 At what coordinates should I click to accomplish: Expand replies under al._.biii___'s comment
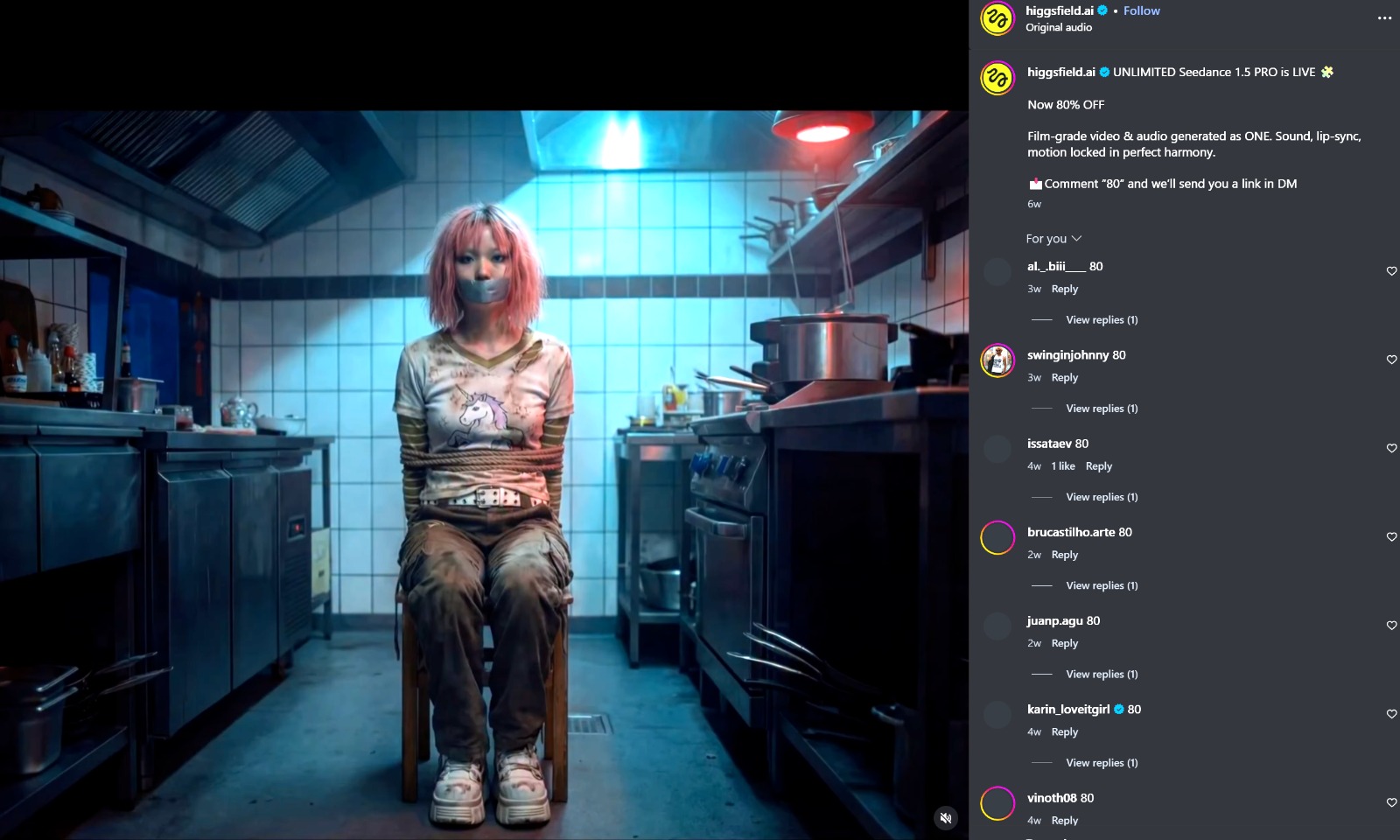point(1102,319)
